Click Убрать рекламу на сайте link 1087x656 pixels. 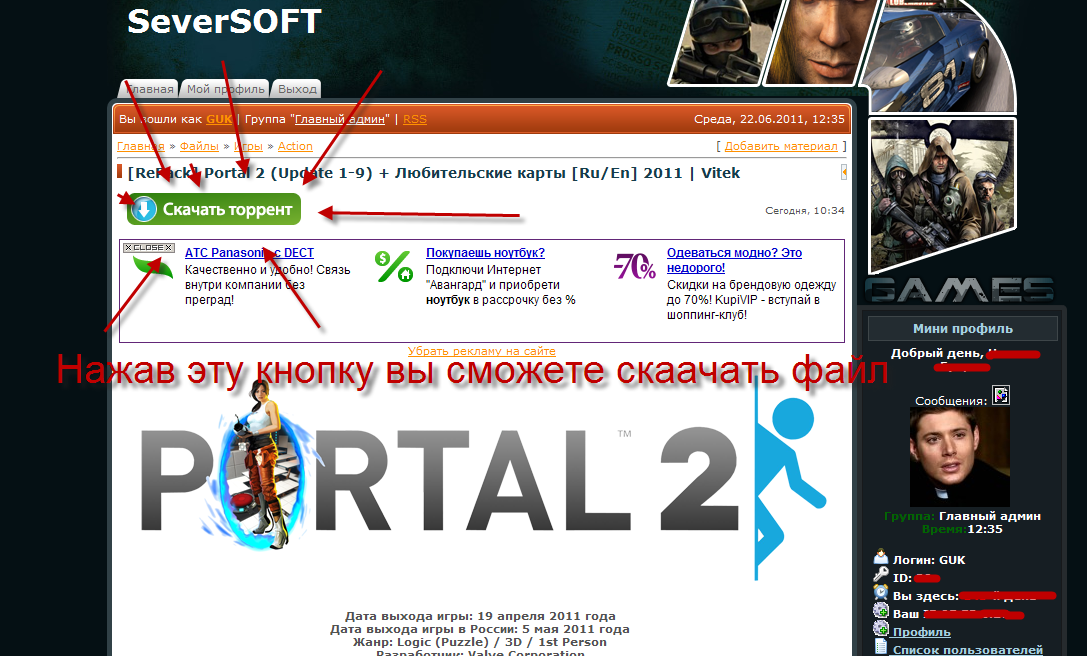click(481, 351)
